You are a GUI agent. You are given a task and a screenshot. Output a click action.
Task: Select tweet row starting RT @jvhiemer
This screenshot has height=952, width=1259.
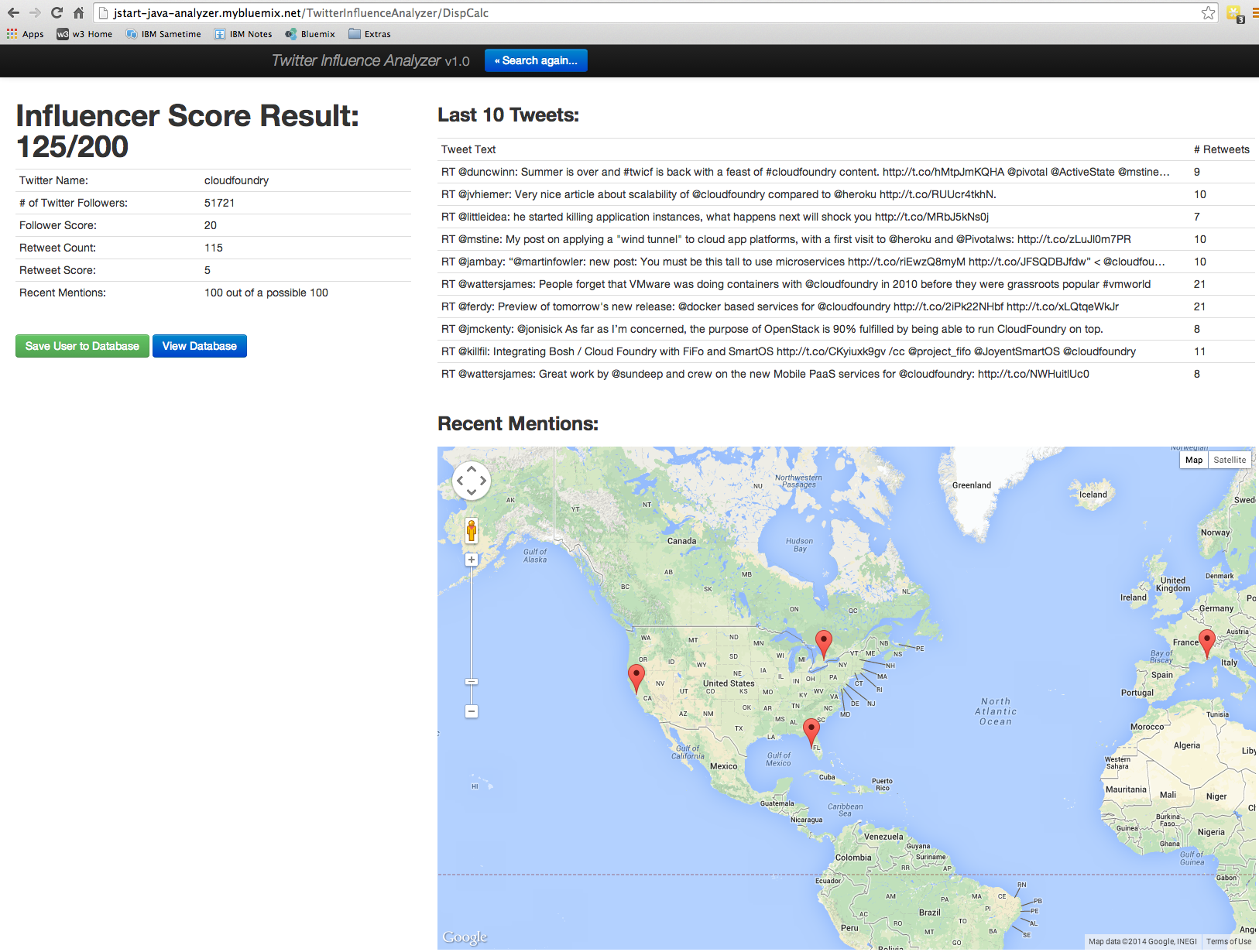[x=846, y=194]
